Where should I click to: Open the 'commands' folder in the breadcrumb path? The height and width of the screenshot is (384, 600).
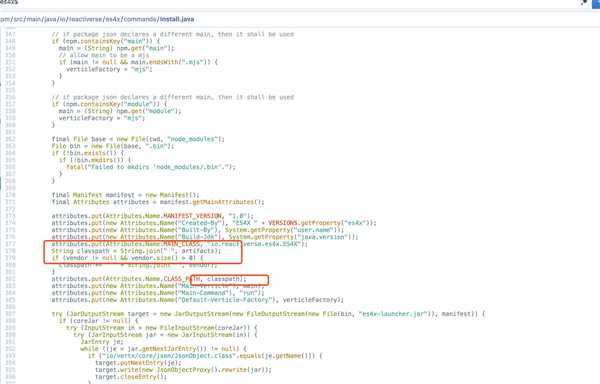[140, 19]
